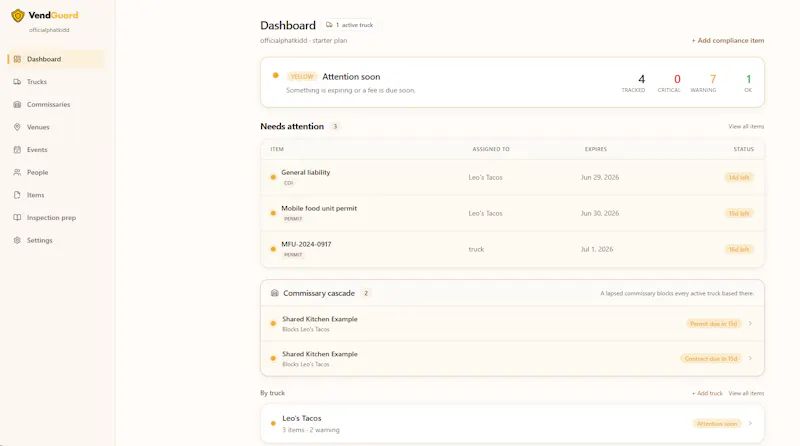Click the truck icon in active truck badge
This screenshot has height=446, width=800.
click(330, 24)
